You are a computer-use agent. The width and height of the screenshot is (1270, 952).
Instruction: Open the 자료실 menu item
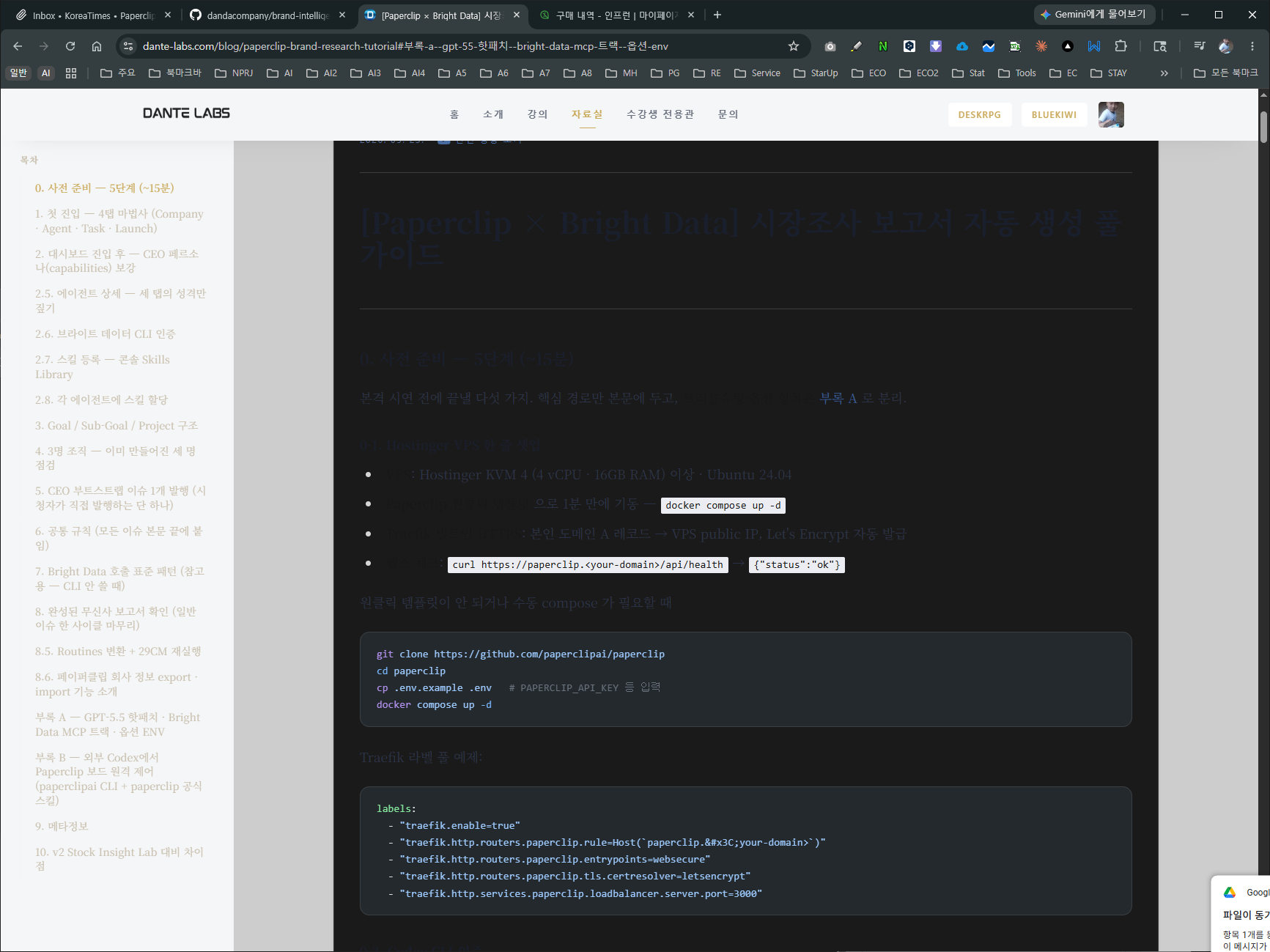[587, 114]
